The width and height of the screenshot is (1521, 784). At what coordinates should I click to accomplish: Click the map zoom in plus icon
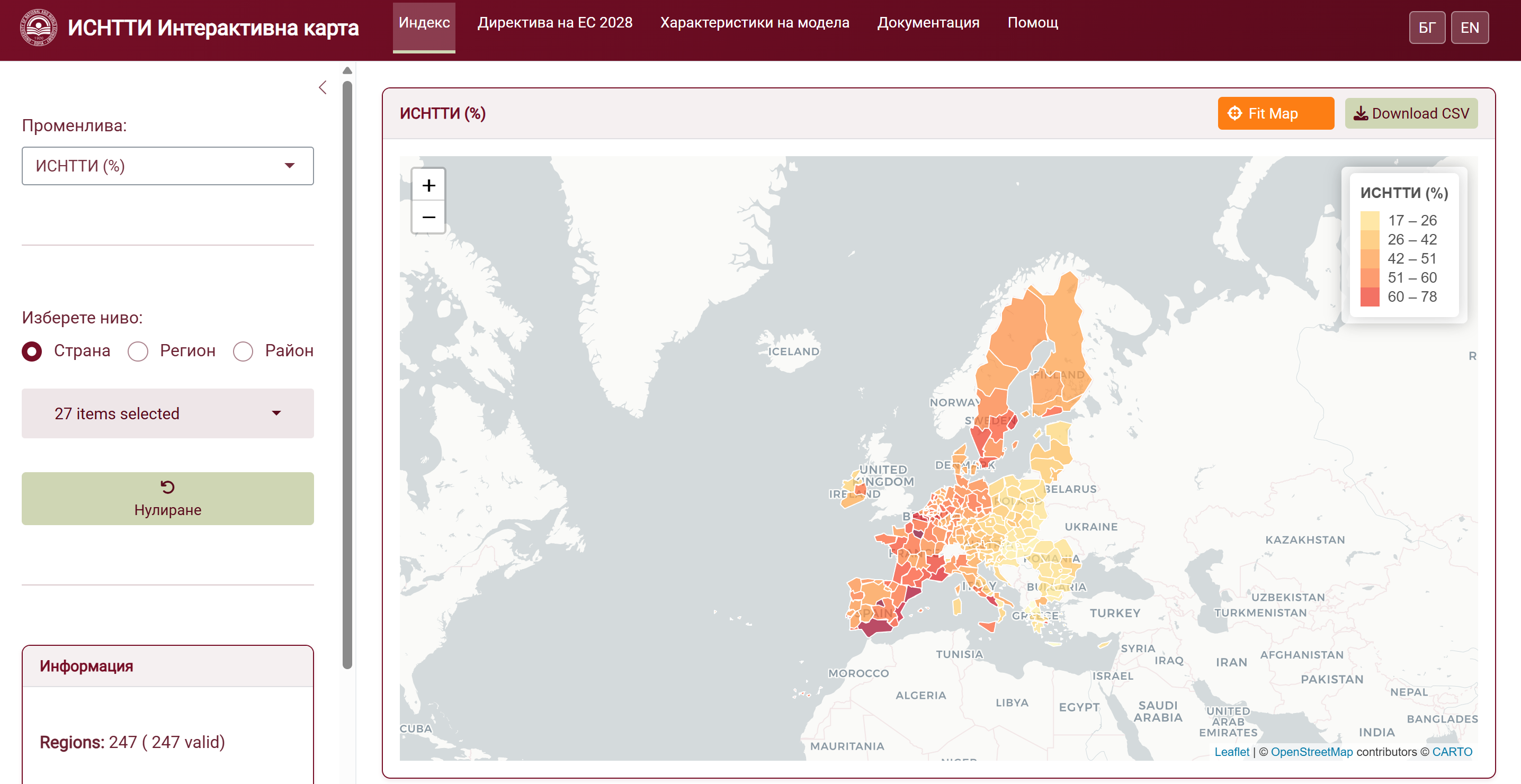(428, 185)
